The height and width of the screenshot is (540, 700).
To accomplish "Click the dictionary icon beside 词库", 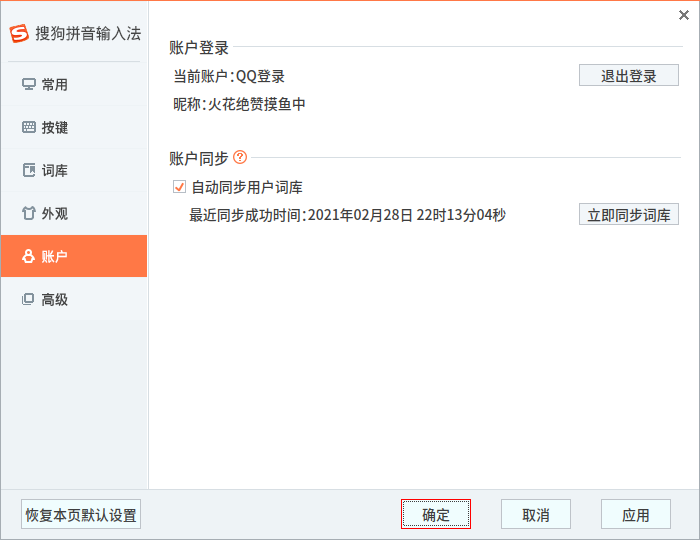I will point(28,171).
